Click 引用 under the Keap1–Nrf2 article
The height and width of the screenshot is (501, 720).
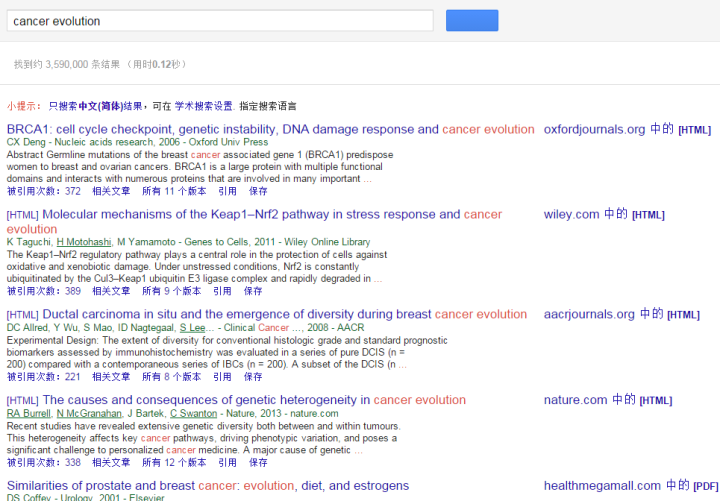[x=222, y=291]
